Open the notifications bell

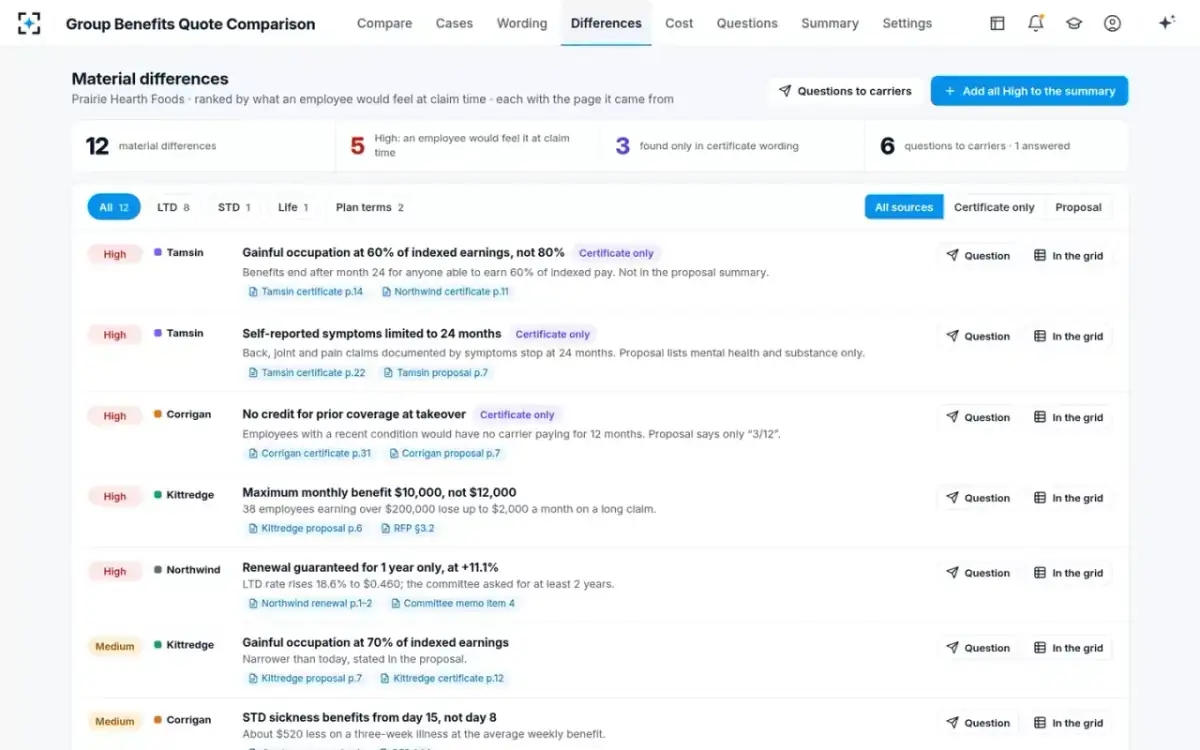[1036, 23]
